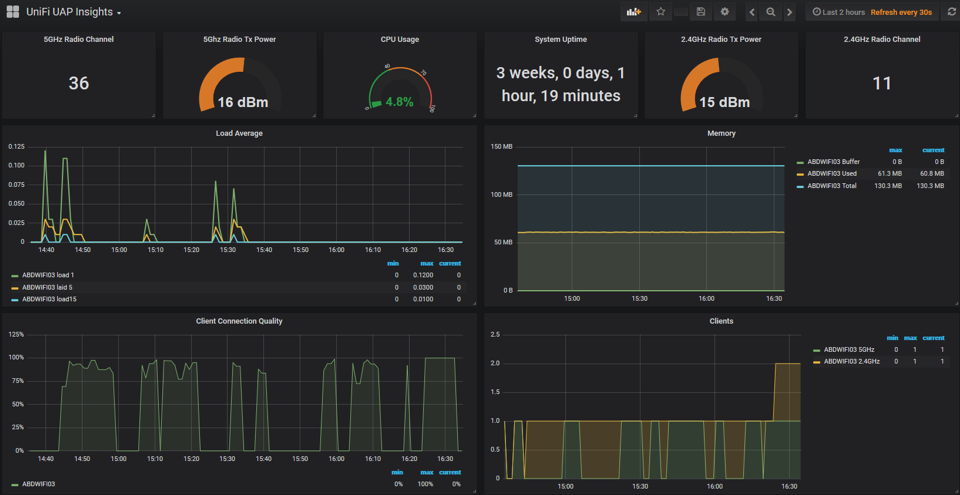Screen dimensions: 960x495
Task: Sort Load Average legend by current
Action: point(450,263)
